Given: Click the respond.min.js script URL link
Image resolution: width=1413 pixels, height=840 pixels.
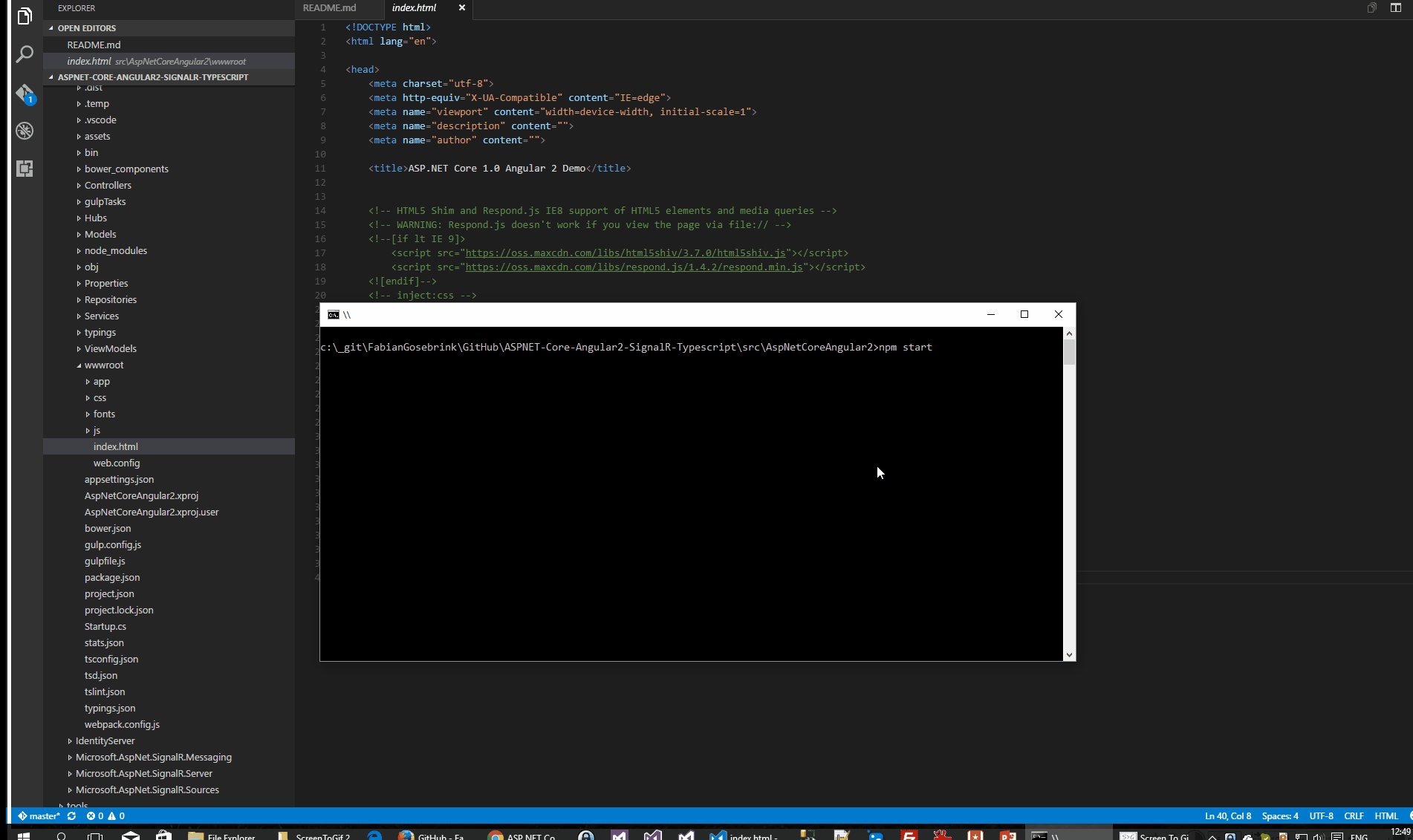Looking at the screenshot, I should [634, 267].
